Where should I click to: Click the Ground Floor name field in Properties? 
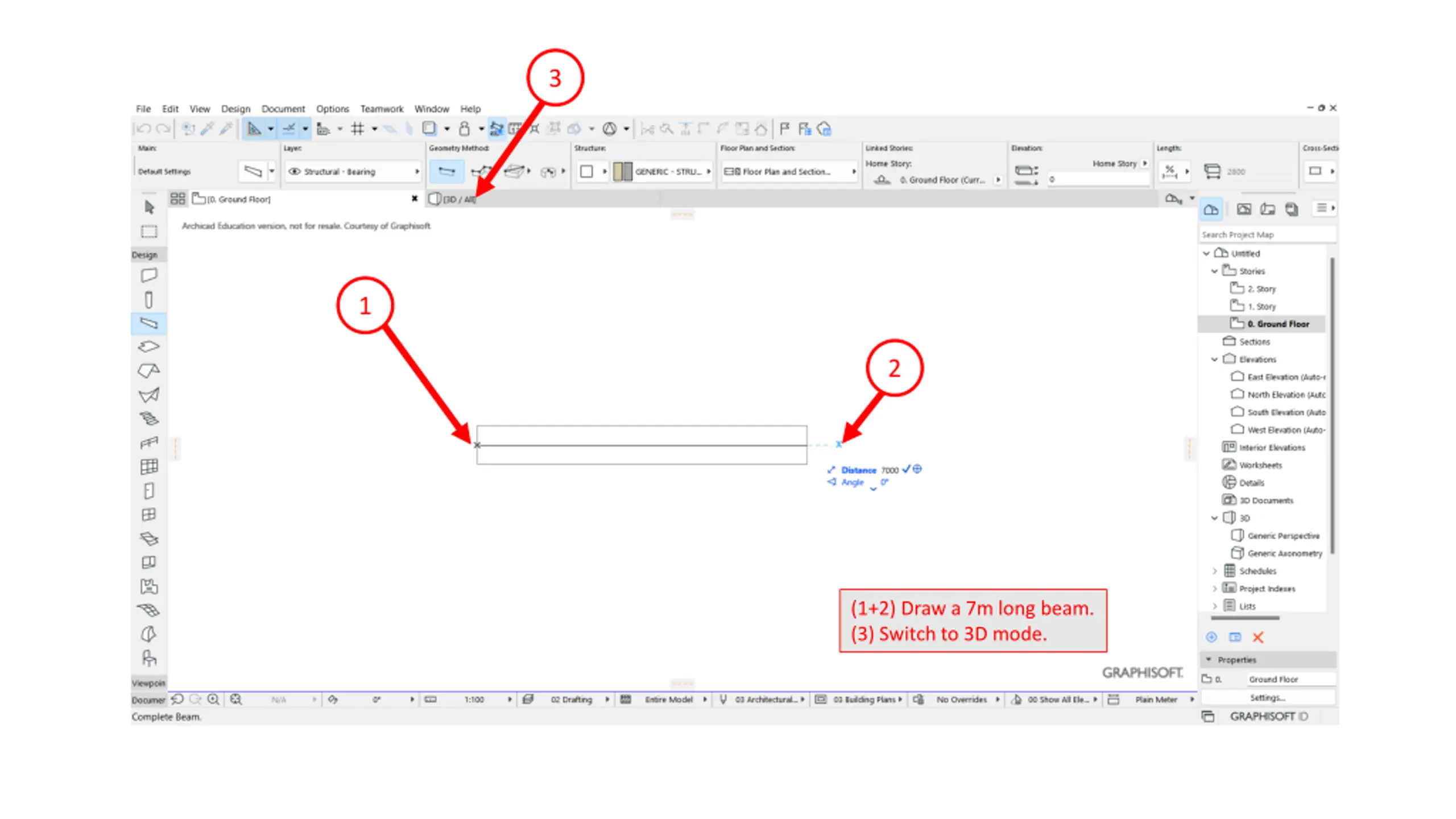(1291, 679)
